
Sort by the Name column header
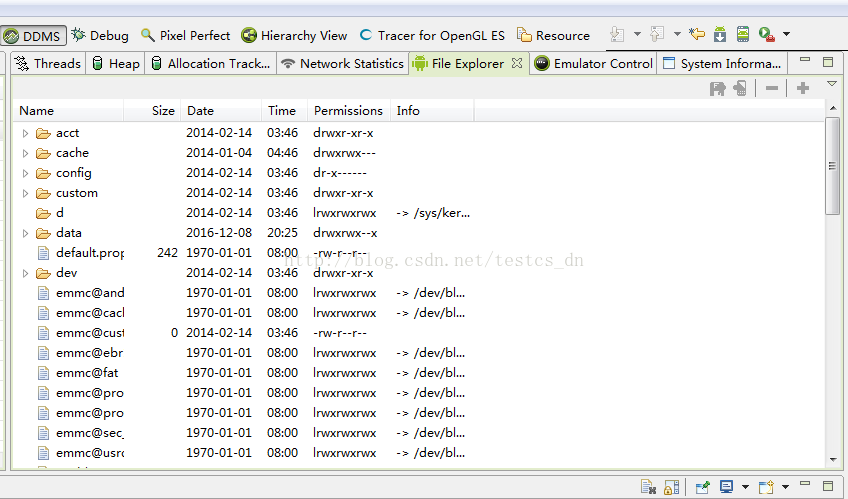pyautogui.click(x=68, y=111)
